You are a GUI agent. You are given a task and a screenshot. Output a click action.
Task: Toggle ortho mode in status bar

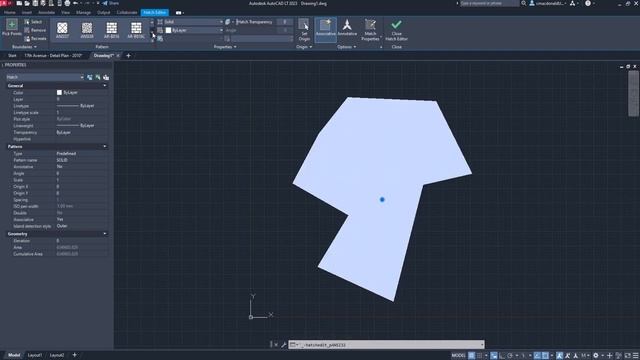pyautogui.click(x=502, y=356)
